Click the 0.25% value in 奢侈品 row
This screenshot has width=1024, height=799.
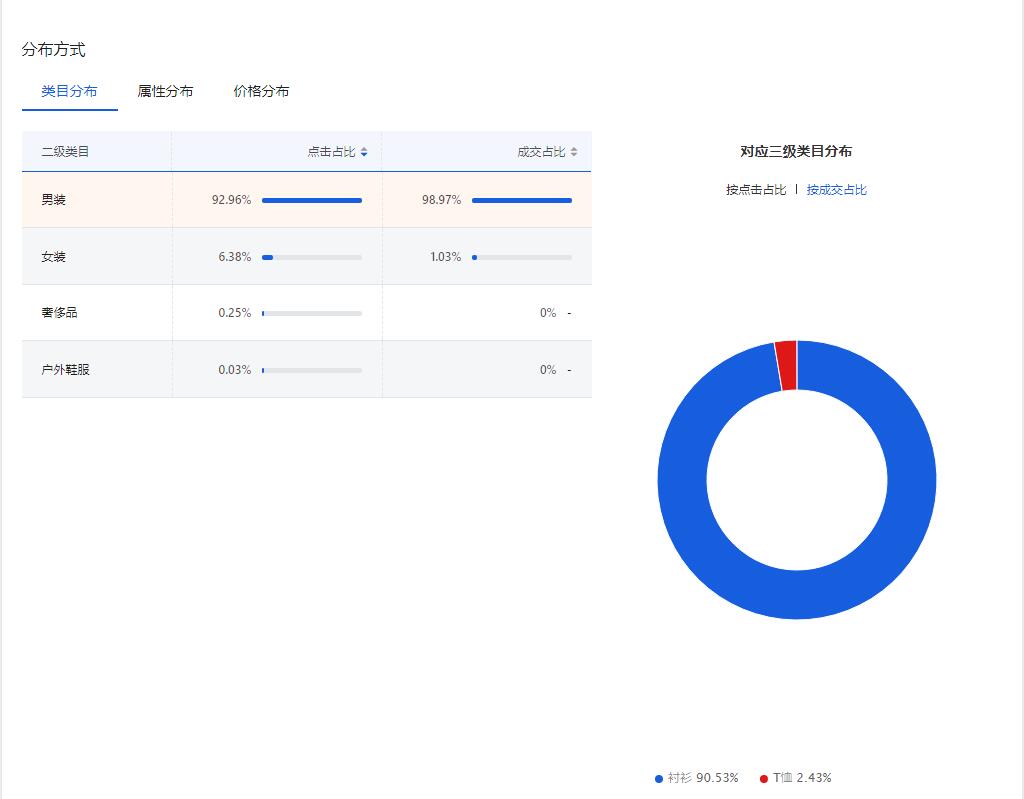[x=234, y=313]
